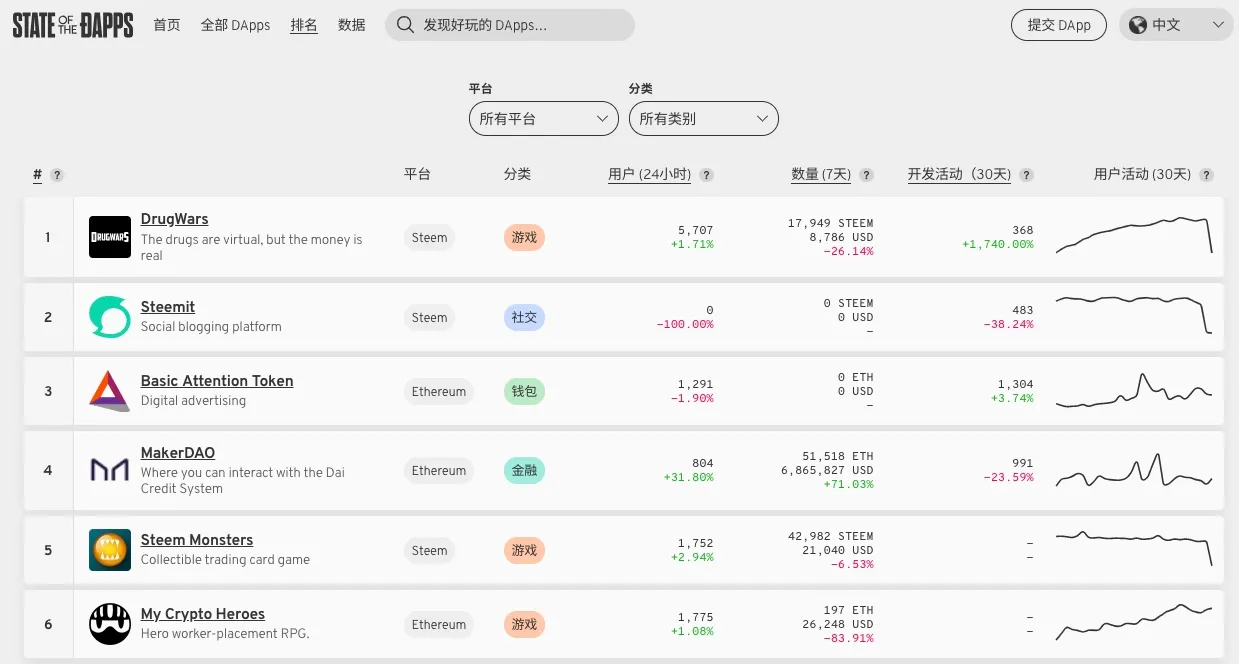This screenshot has width=1239, height=664.
Task: Open the Basic Attention Token link
Action: click(217, 381)
